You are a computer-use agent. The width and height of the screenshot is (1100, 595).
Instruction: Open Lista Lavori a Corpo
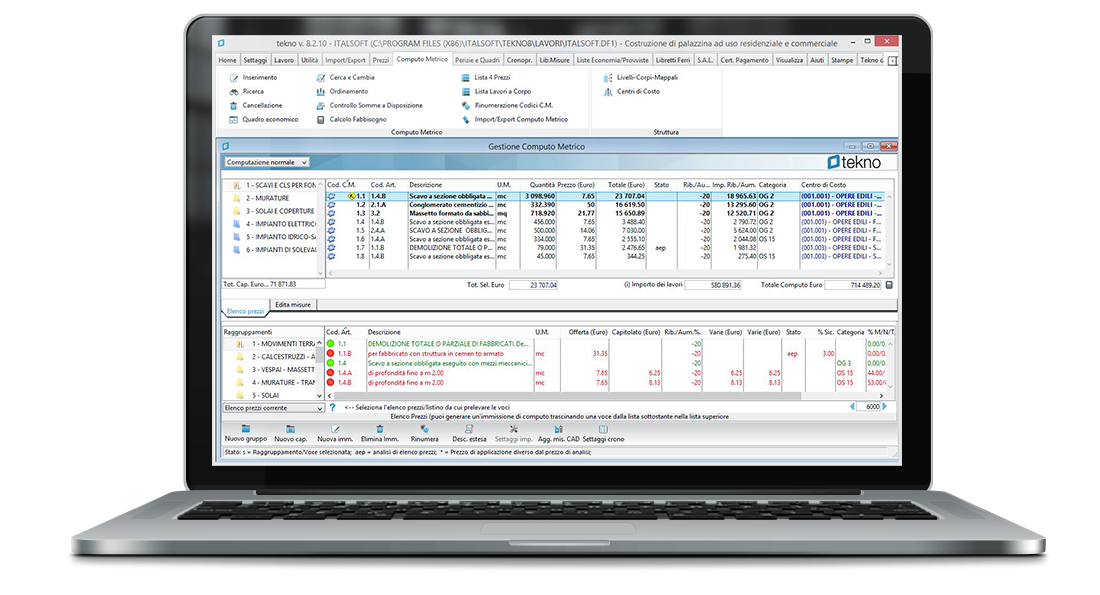click(x=496, y=92)
